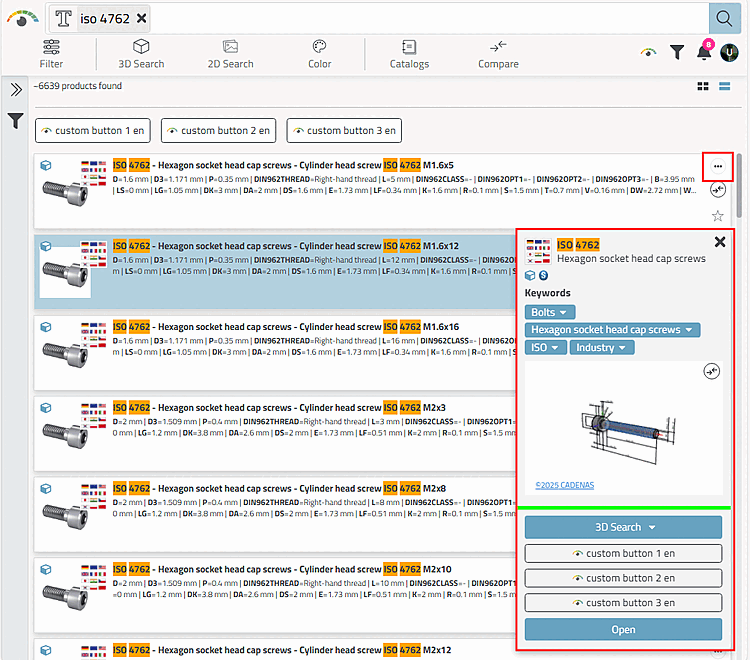The height and width of the screenshot is (660, 750).
Task: Click 'custom button 3 en' above results
Action: tap(344, 131)
